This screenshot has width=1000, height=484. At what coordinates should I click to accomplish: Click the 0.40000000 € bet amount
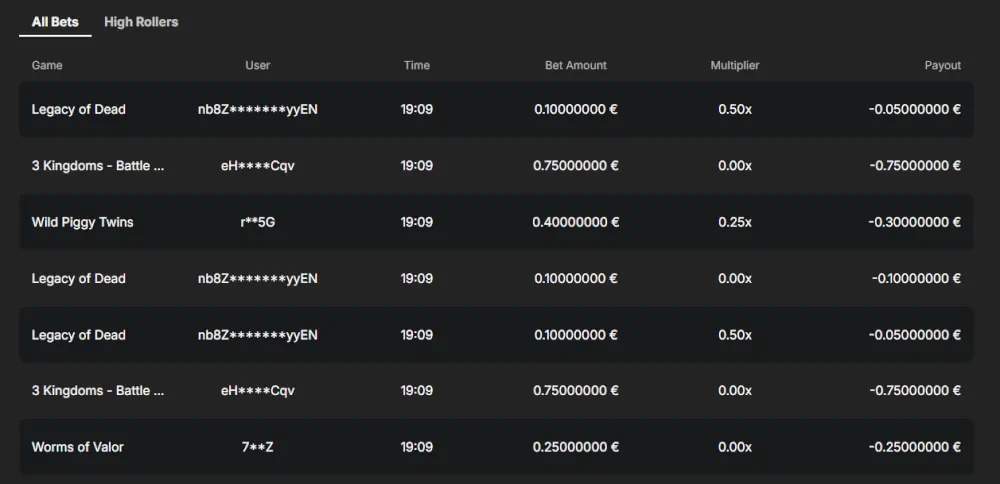tap(575, 222)
